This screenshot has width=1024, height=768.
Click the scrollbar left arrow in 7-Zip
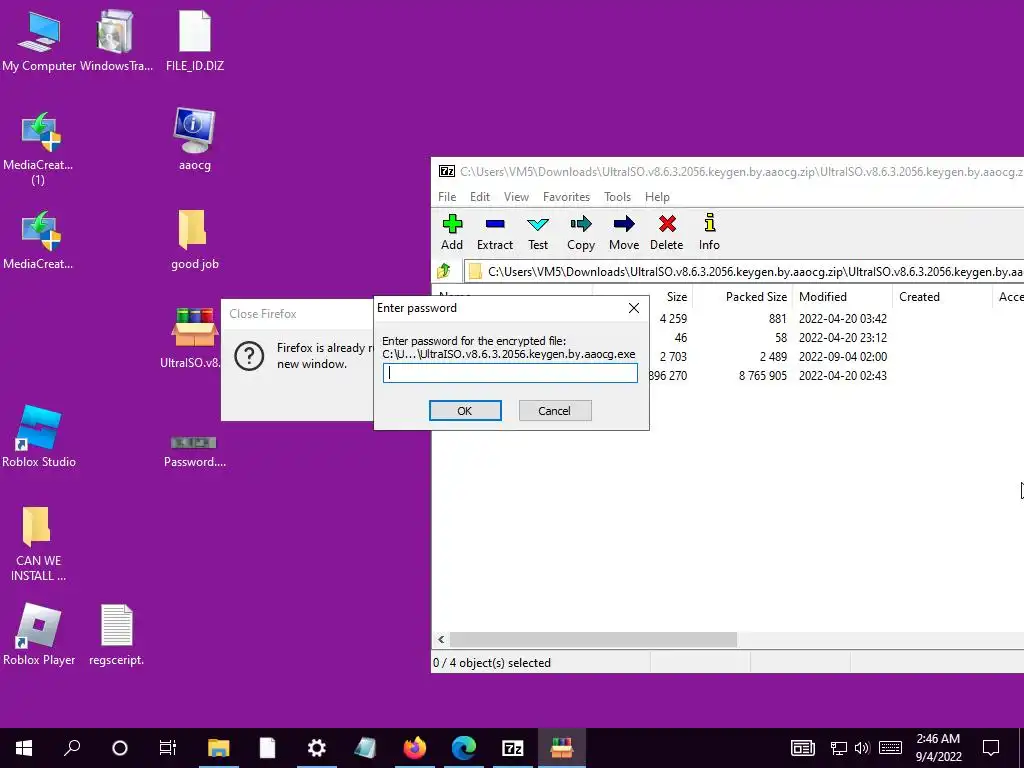441,639
